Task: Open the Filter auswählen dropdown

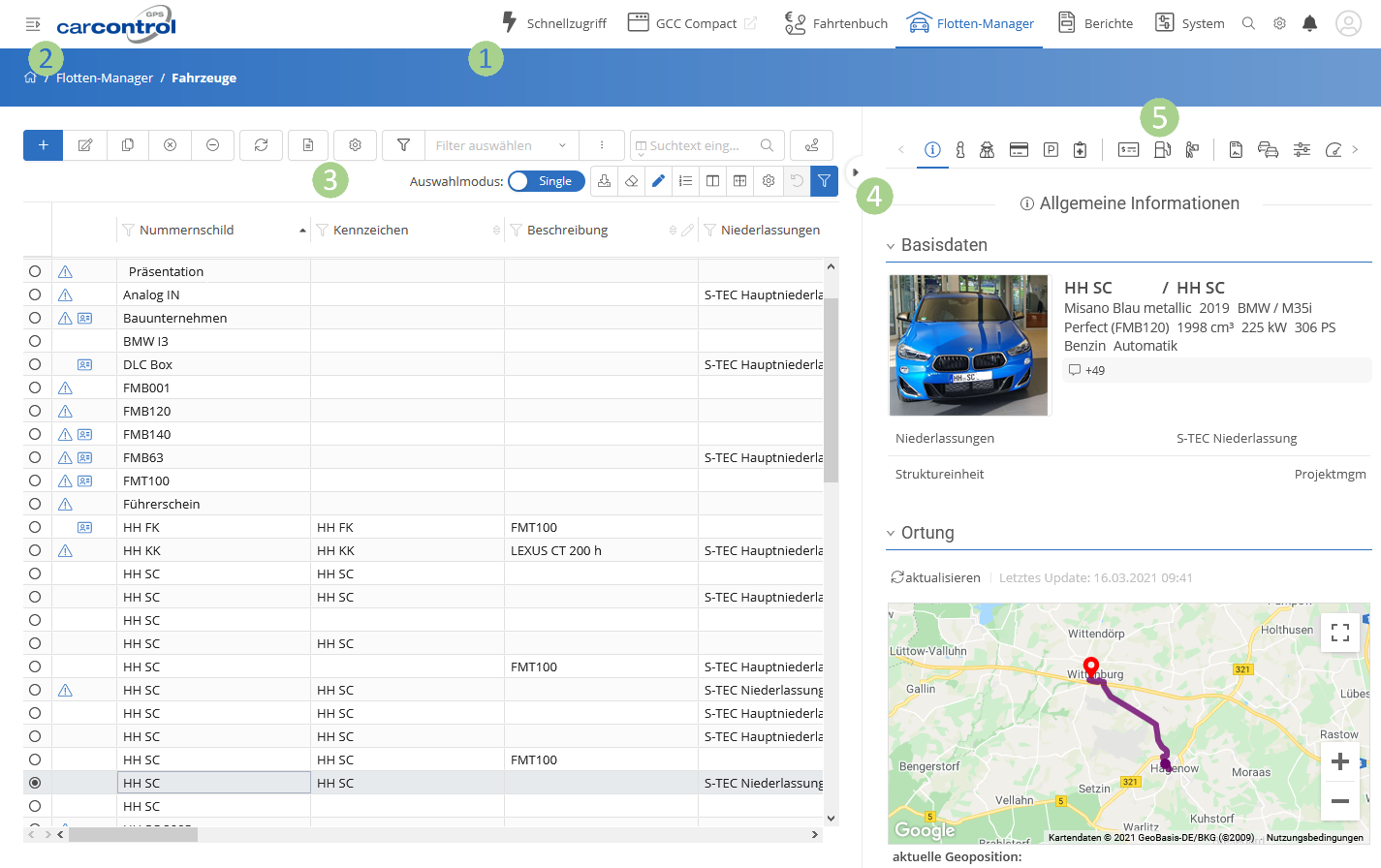Action: pos(500,145)
